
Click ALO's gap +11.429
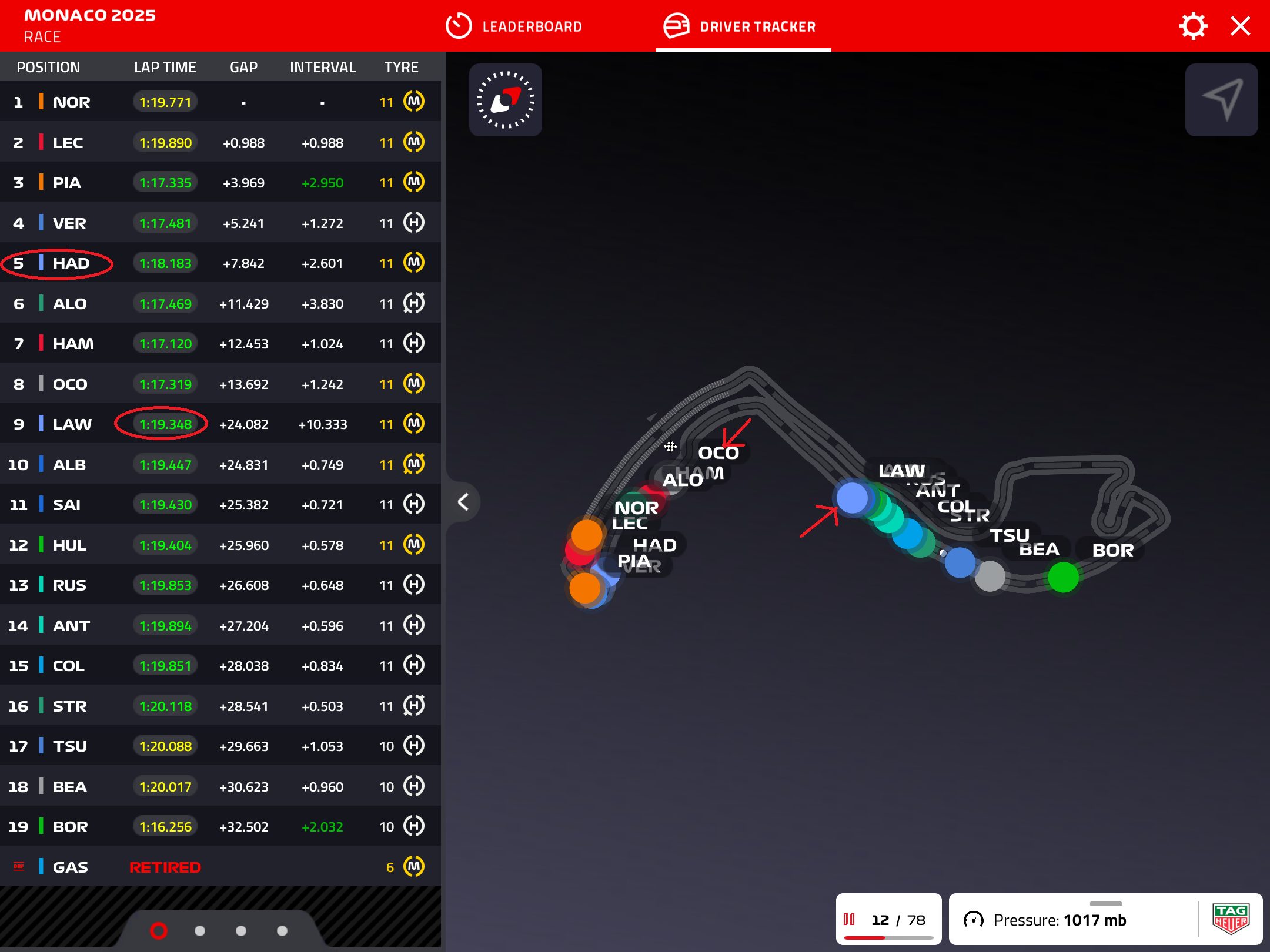tap(243, 304)
